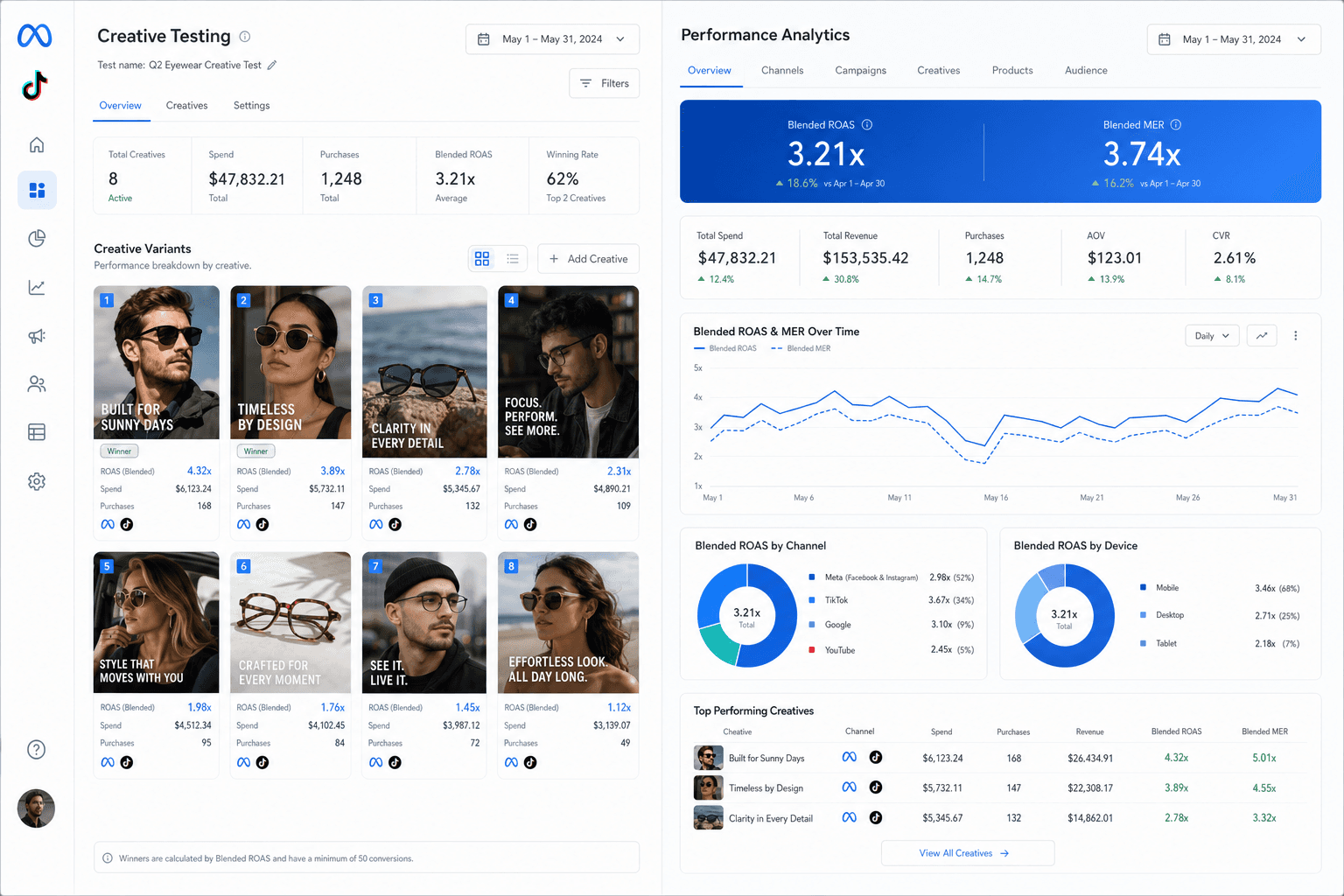Open the Clarity in Every Detail creative thumbnail
Viewport: 1344px width, 896px height.
coord(424,372)
